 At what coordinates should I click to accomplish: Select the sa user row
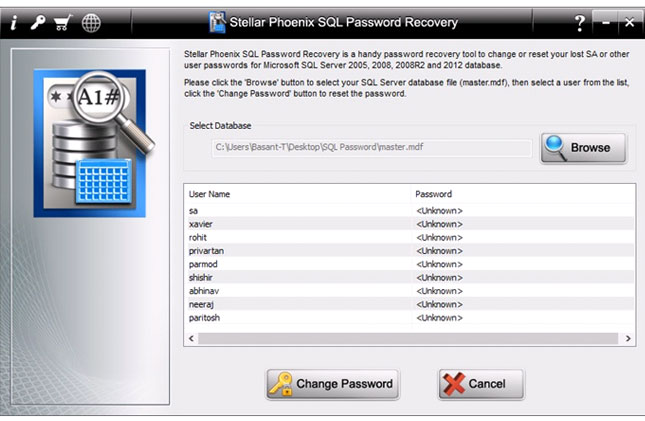coord(409,211)
